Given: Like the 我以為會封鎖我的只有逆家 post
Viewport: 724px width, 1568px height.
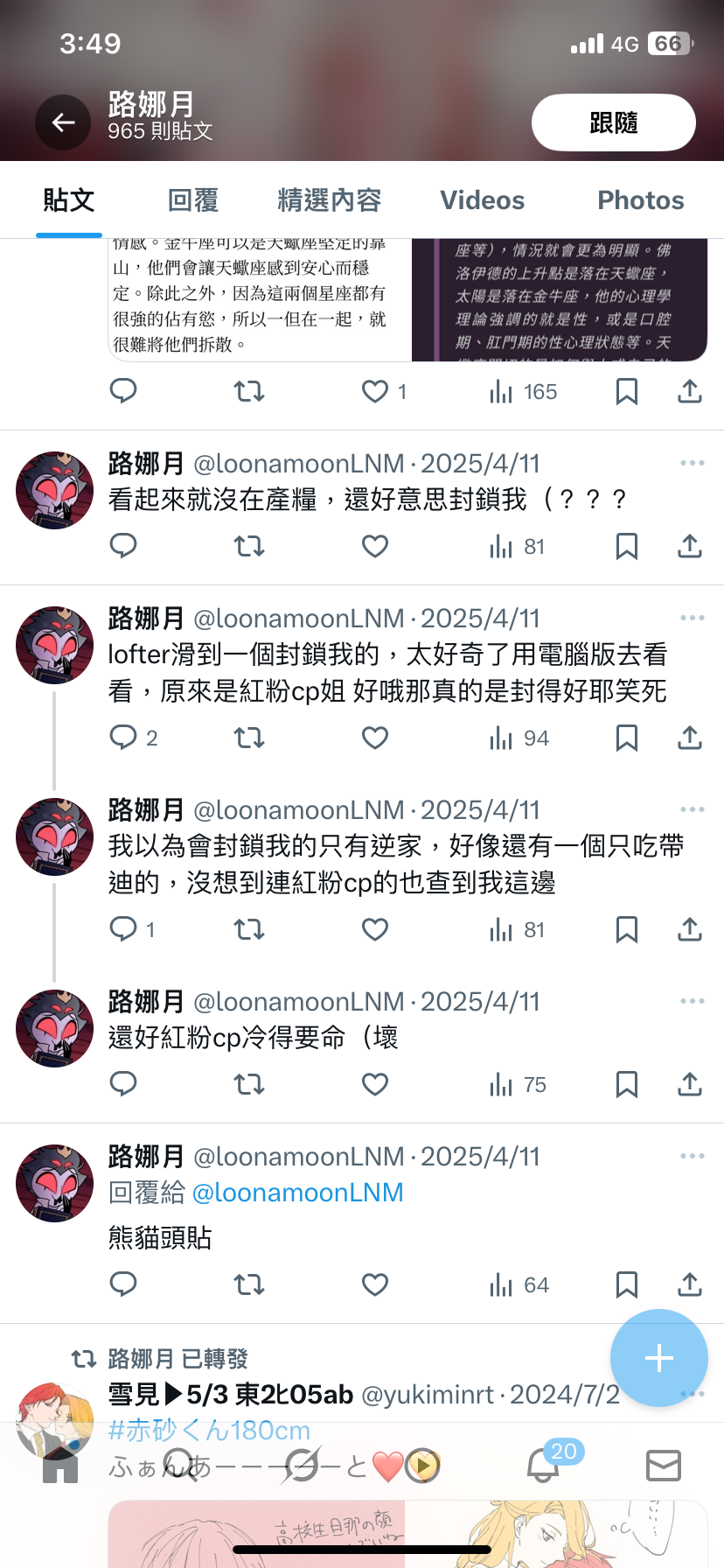Looking at the screenshot, I should 375,930.
